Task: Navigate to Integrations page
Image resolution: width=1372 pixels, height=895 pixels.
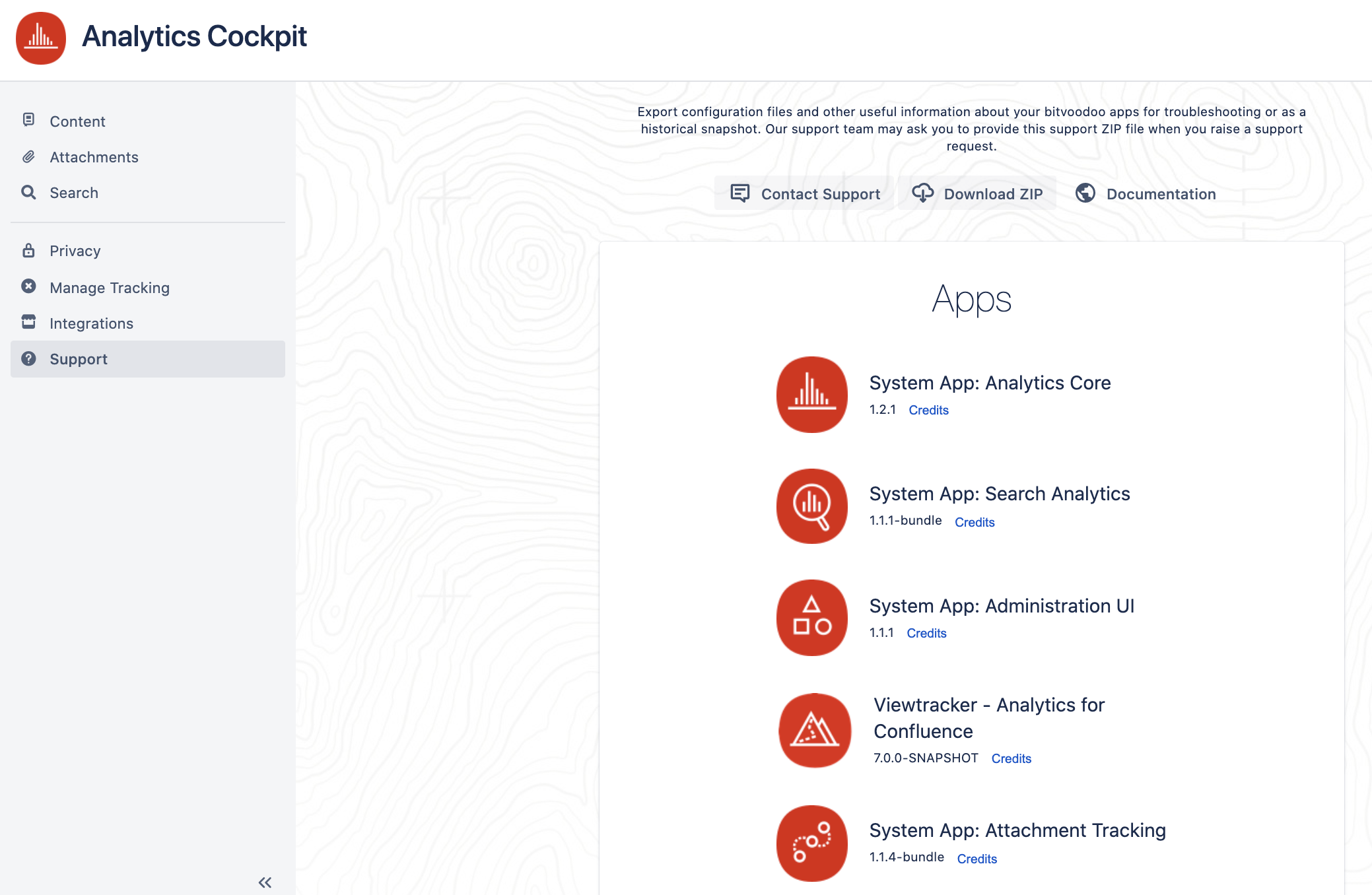Action: click(91, 323)
